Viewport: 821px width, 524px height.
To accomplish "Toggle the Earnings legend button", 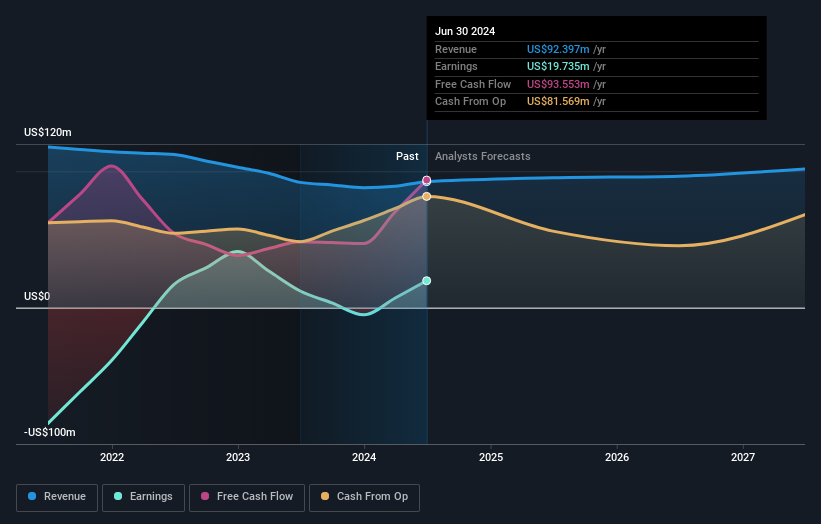I will 143,497.
